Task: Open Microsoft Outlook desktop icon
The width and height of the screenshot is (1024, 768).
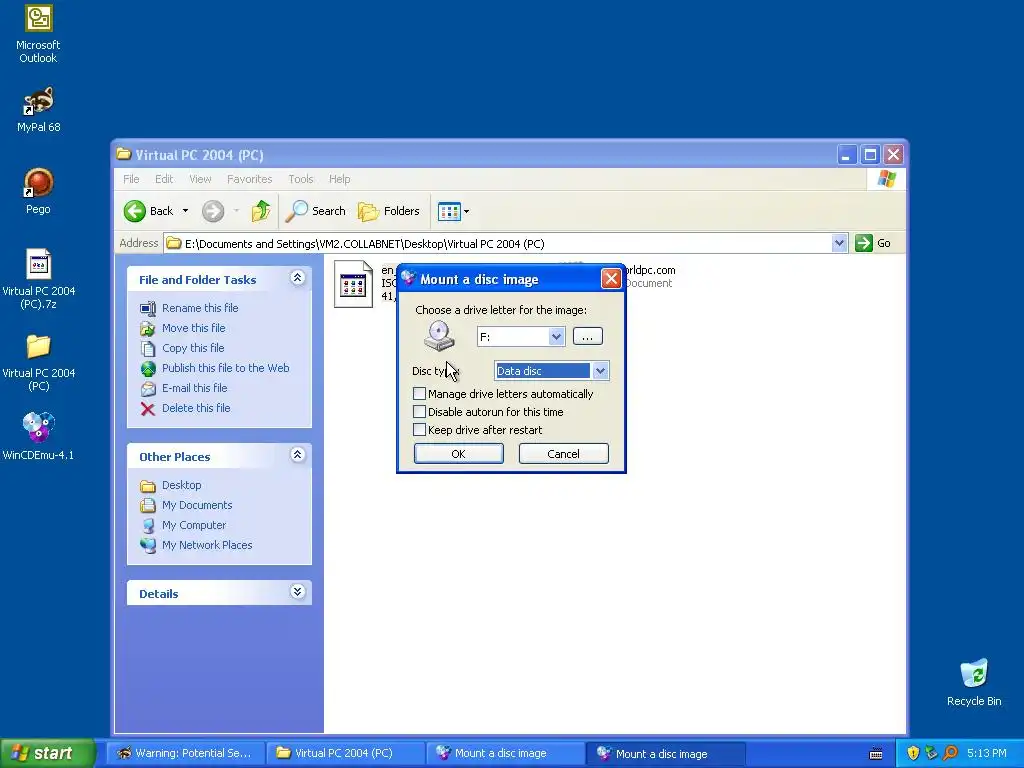Action: (38, 34)
